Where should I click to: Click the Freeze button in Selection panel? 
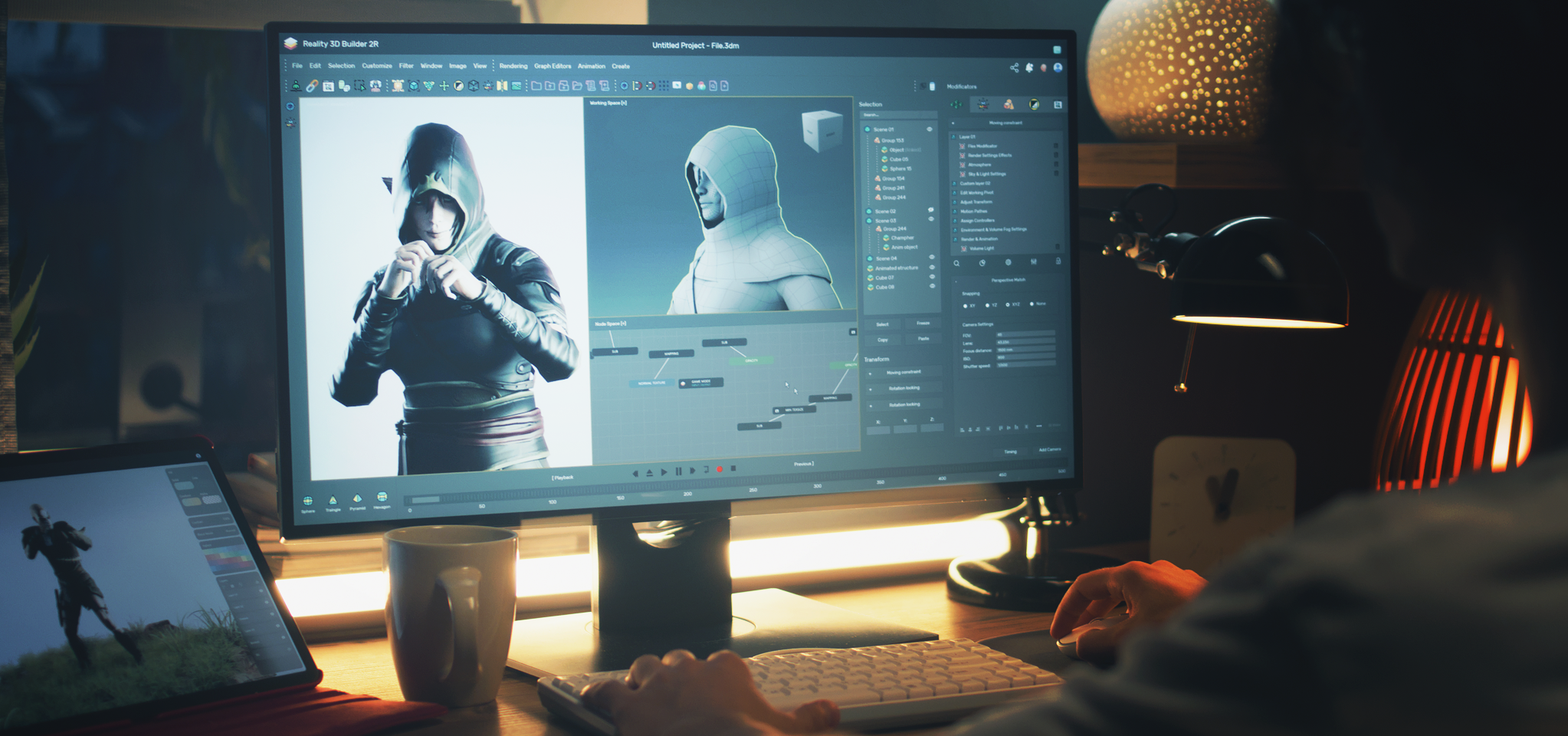tap(923, 324)
